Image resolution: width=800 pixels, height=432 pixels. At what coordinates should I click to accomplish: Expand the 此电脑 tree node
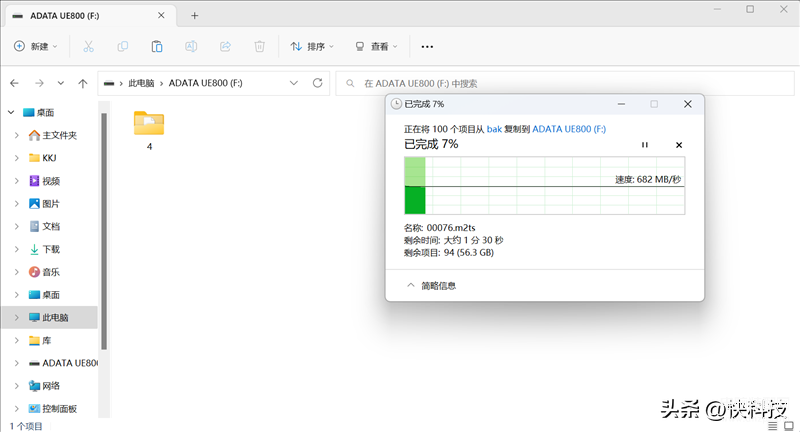tap(17, 317)
